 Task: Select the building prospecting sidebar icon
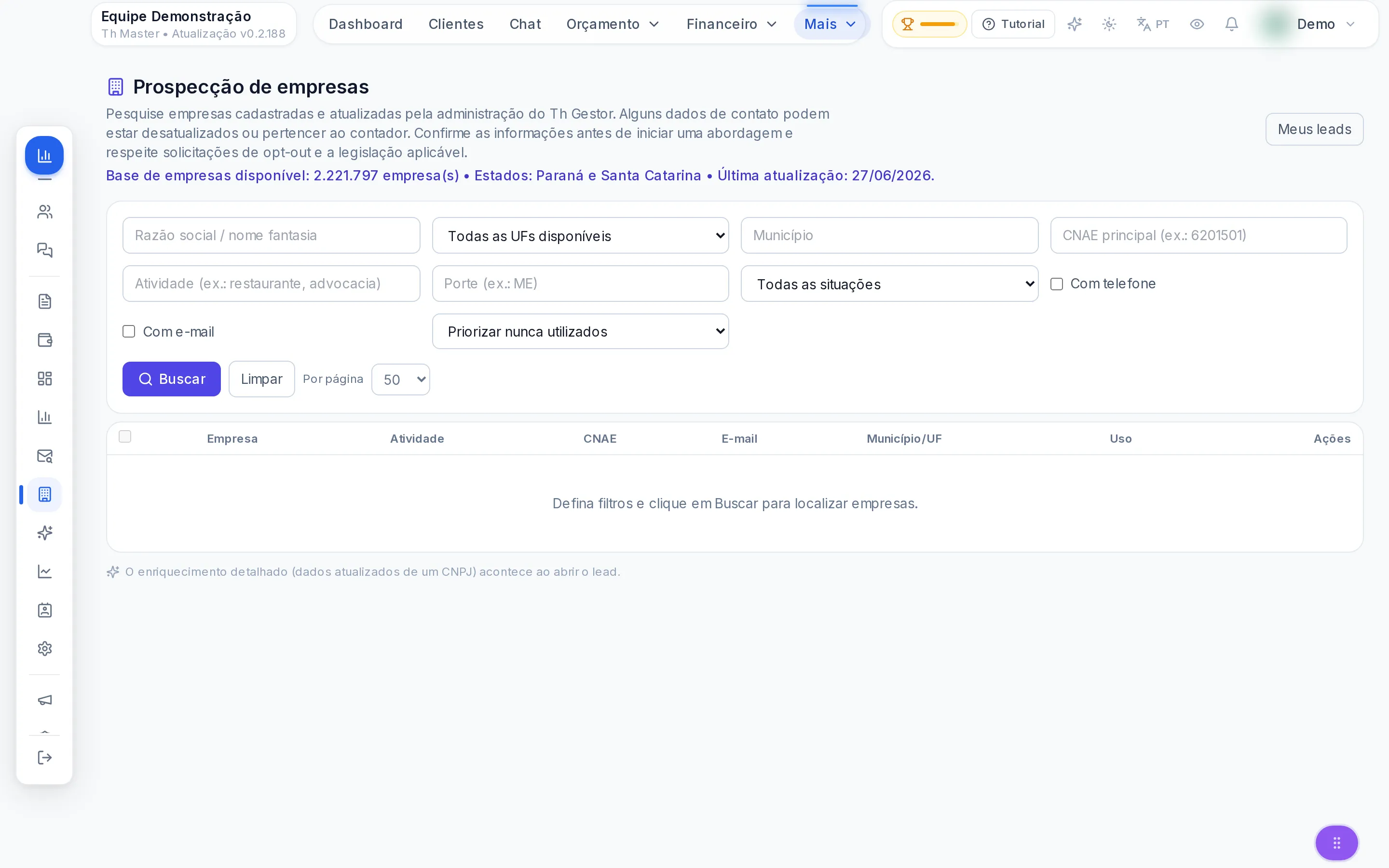[x=45, y=494]
